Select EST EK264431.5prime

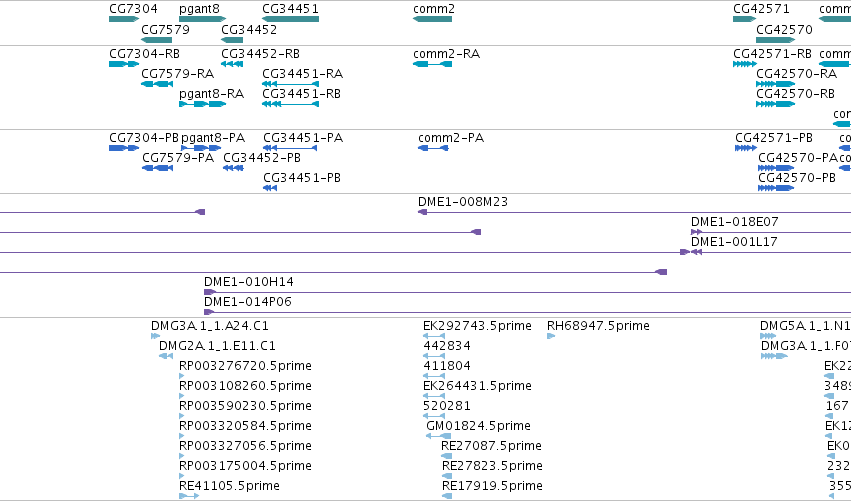coord(477,386)
